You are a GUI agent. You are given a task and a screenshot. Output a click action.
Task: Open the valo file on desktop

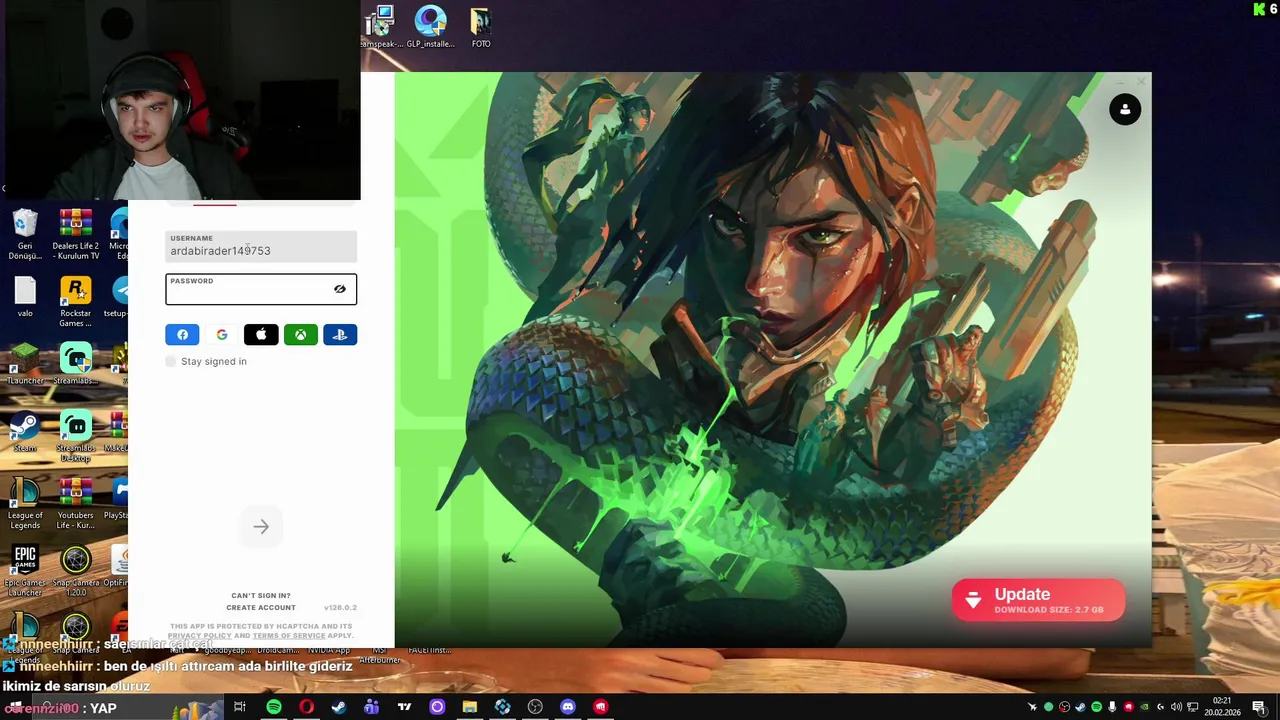pos(25,299)
